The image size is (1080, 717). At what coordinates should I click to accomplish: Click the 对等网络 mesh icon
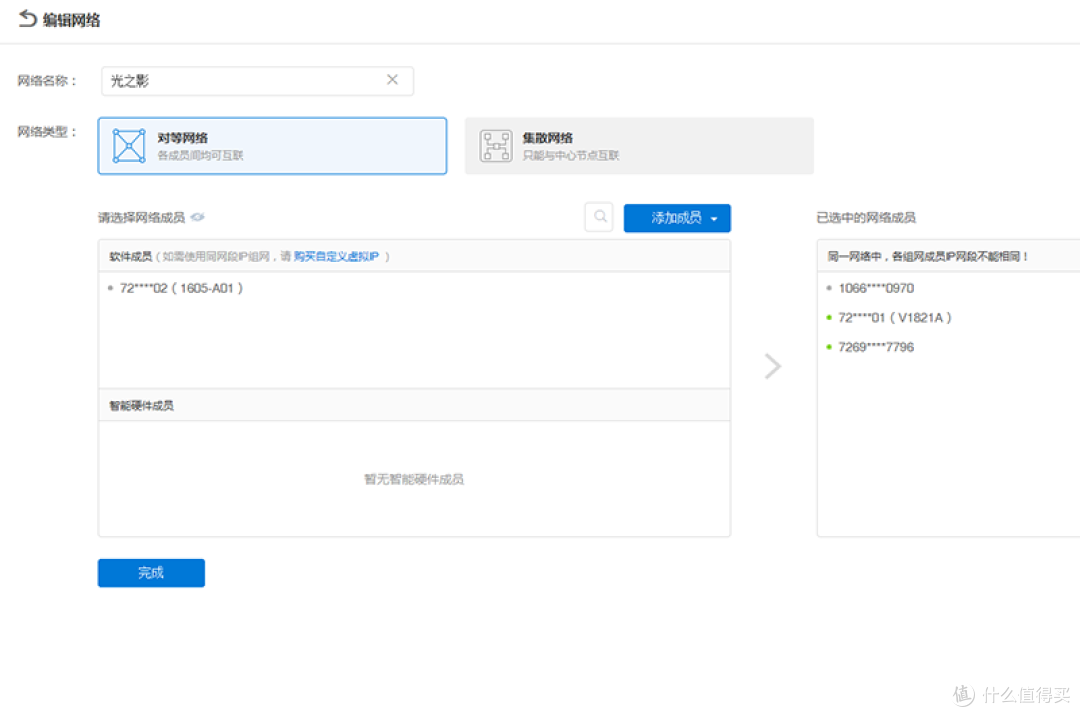point(129,145)
